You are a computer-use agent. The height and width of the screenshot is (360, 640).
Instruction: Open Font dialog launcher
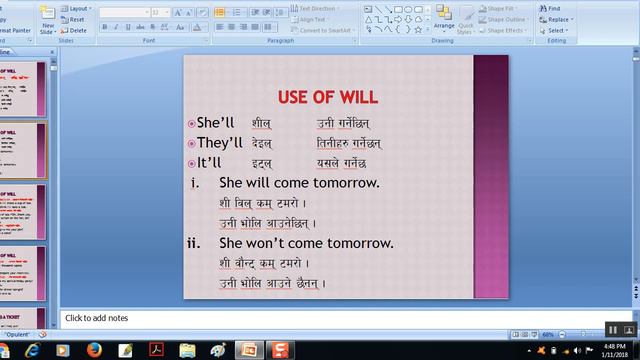click(x=207, y=41)
